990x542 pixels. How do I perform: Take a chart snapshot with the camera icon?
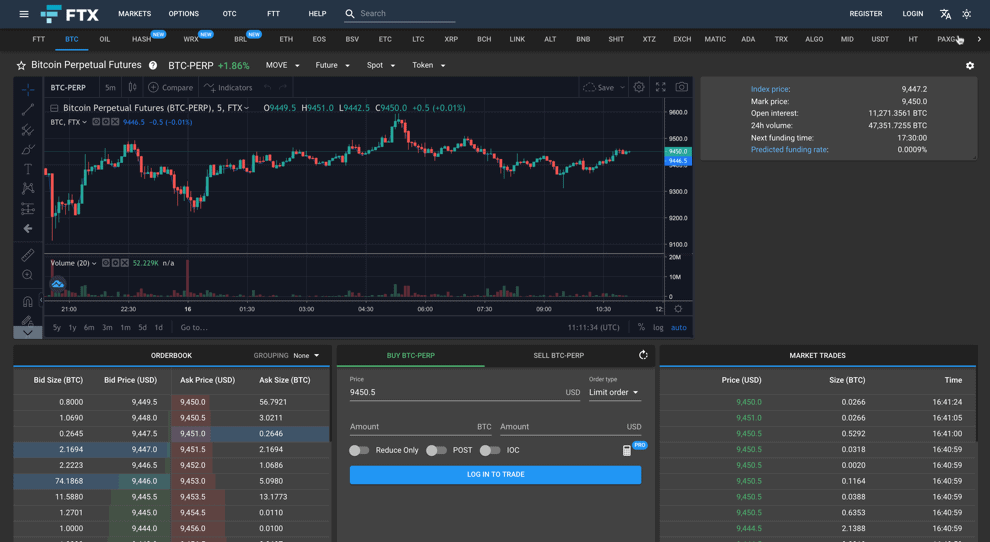(x=681, y=87)
